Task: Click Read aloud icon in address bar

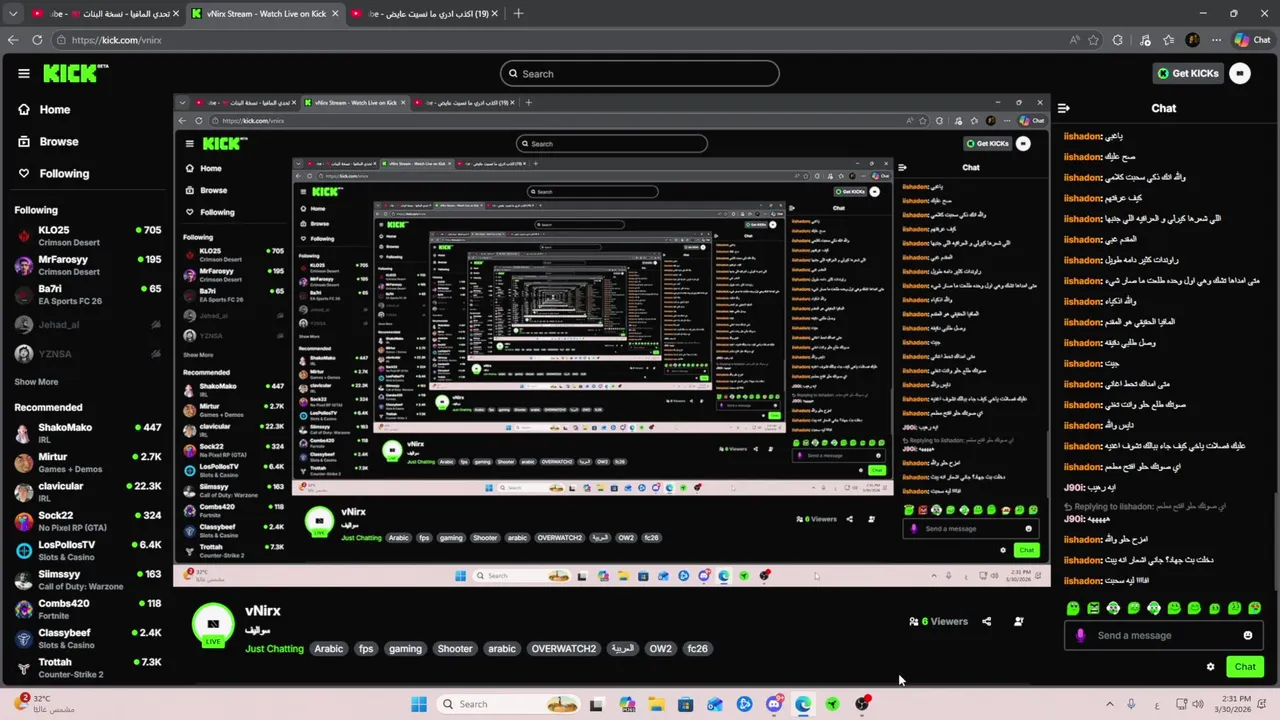Action: click(x=1075, y=40)
